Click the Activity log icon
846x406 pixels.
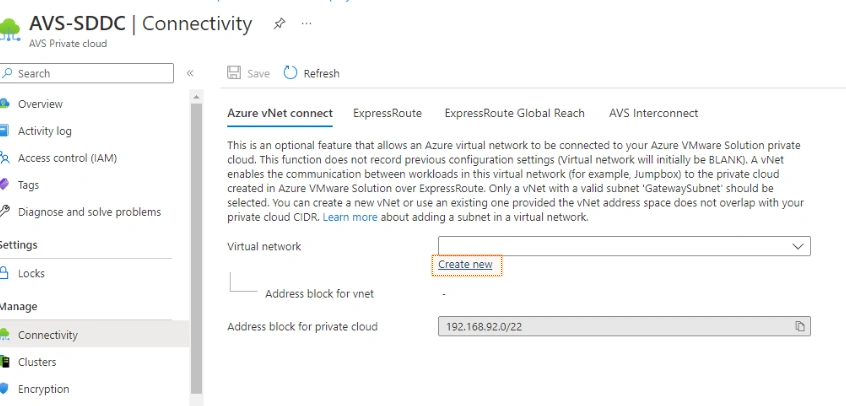pos(4,131)
